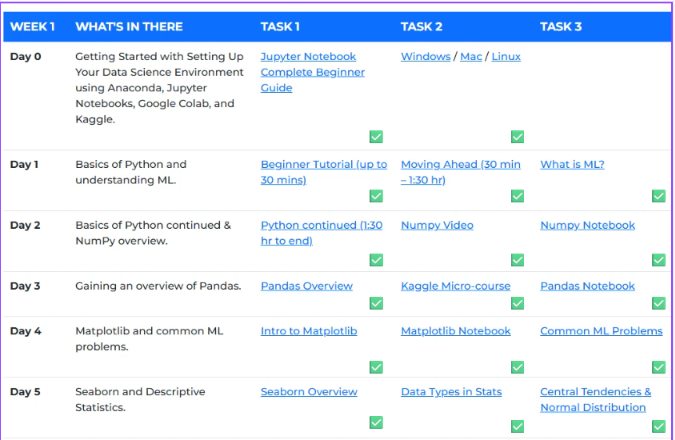Open the Pandas Overview link

pos(307,286)
